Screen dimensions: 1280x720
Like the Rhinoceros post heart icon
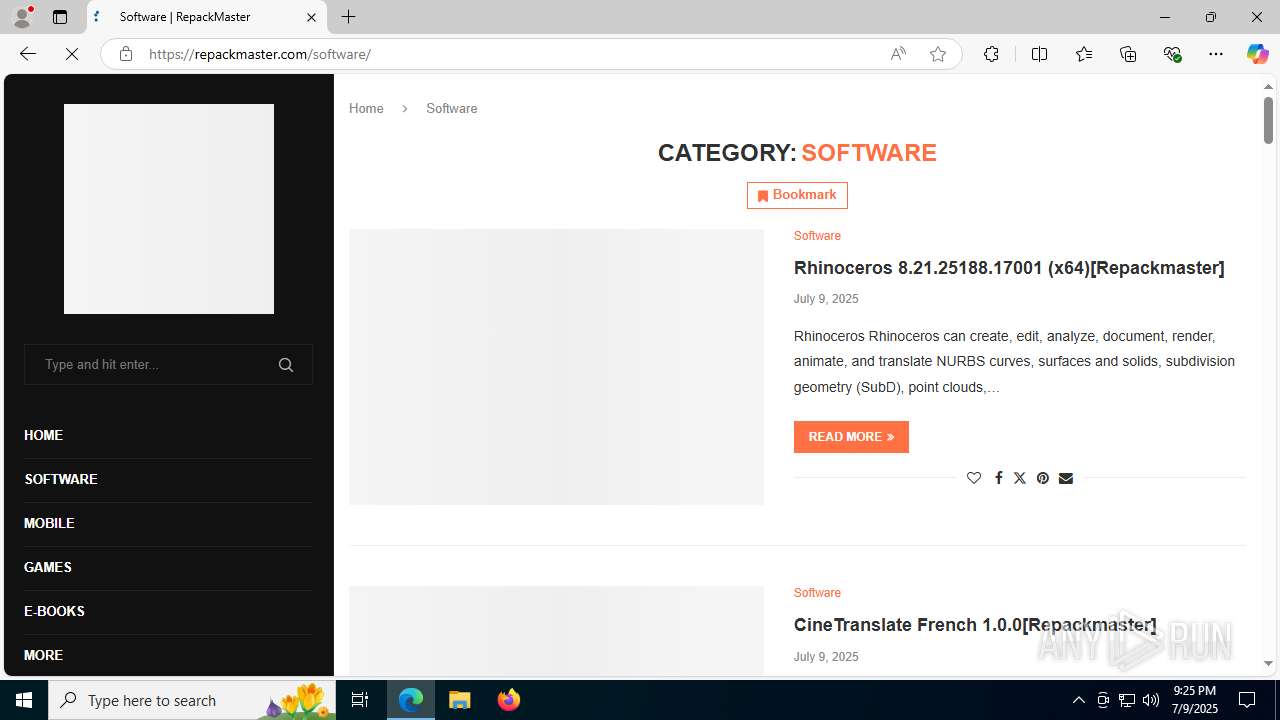coord(974,478)
